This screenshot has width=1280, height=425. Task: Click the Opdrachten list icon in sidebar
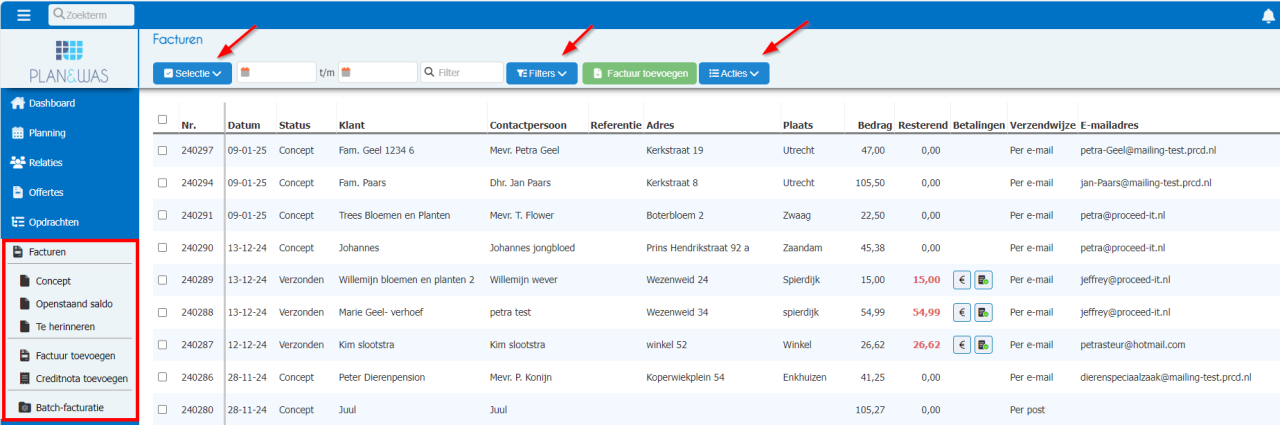coord(18,222)
